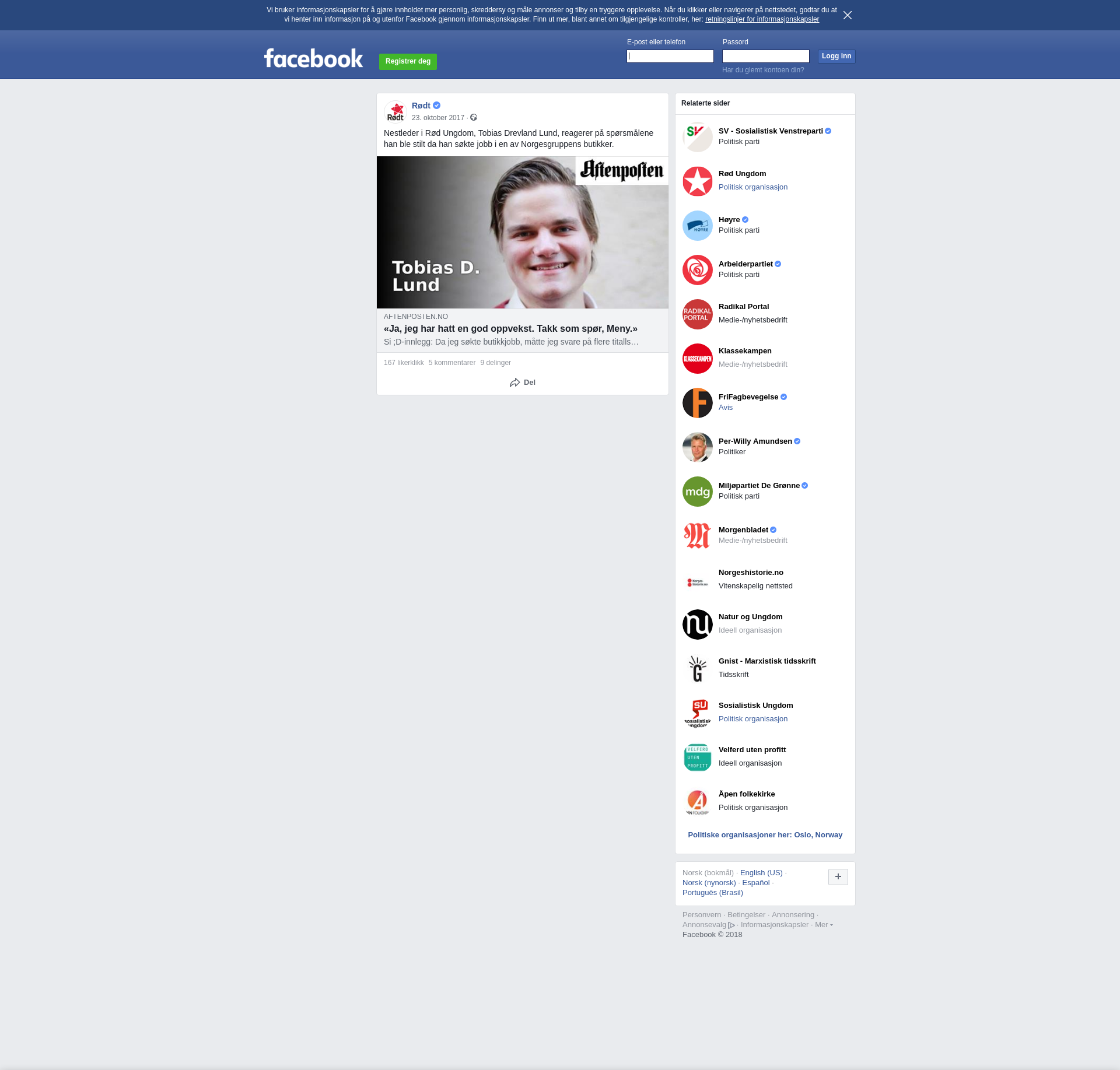Image resolution: width=1120 pixels, height=1070 pixels.
Task: Click the 23. oktober 2017 timestamp
Action: (x=438, y=118)
